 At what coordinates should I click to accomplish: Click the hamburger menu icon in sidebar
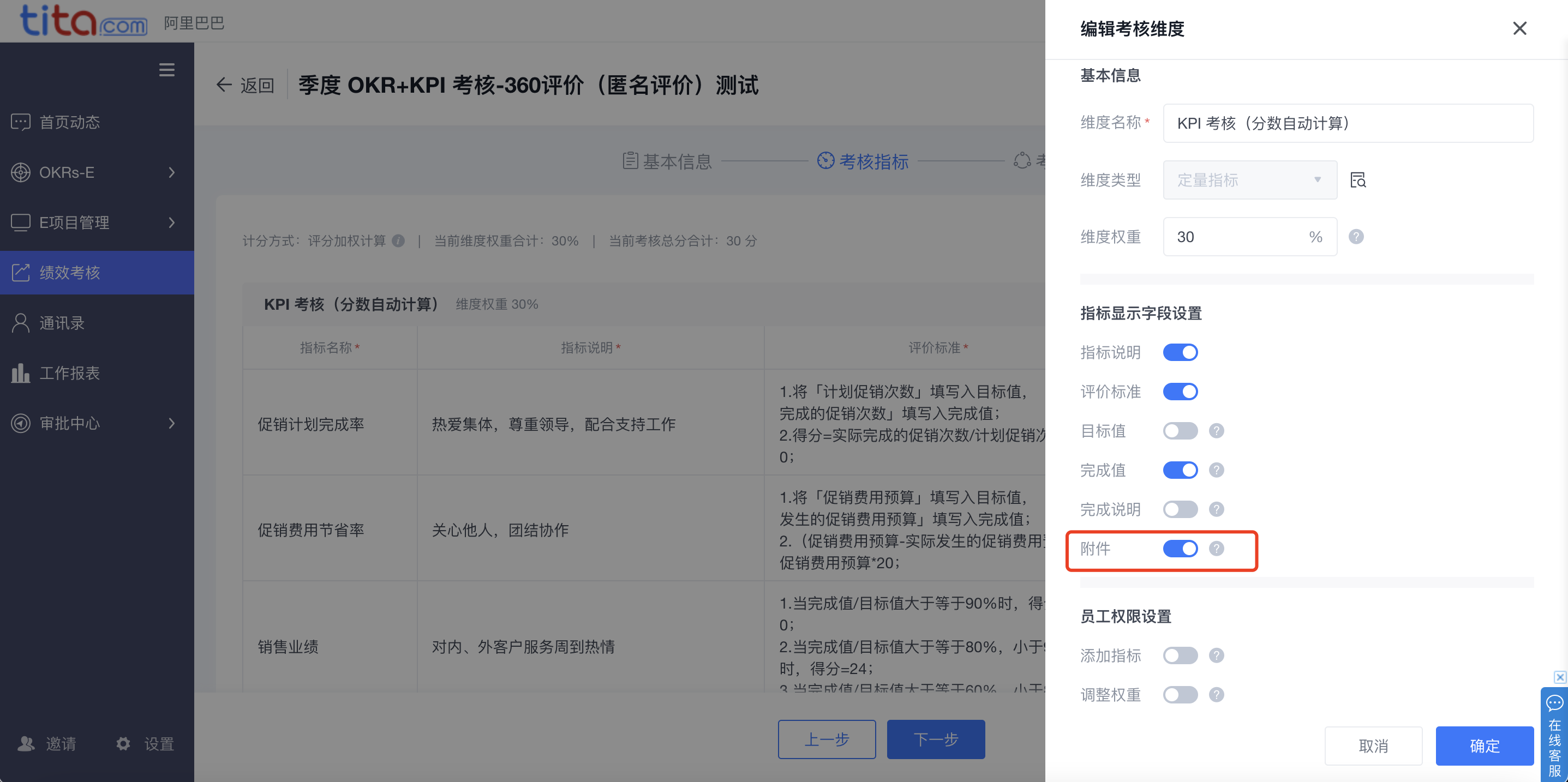(x=167, y=70)
